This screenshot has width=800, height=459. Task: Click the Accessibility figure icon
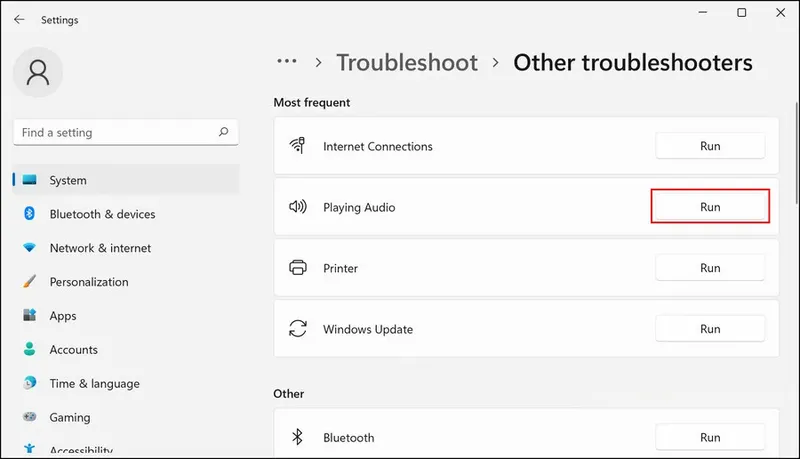pos(30,449)
